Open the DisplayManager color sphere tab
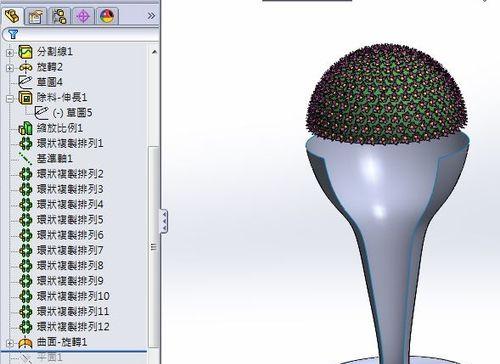Viewport: 500px width, 364px height. pyautogui.click(x=107, y=16)
